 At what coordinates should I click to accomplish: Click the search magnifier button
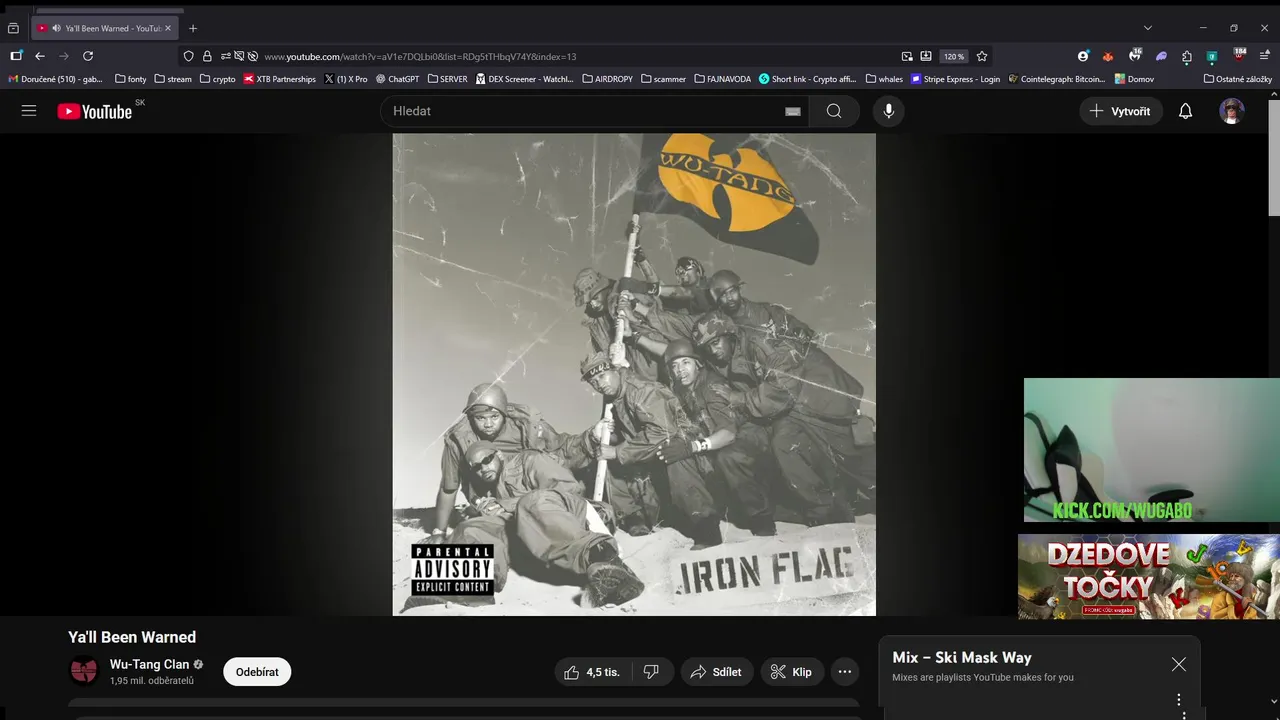click(x=834, y=111)
